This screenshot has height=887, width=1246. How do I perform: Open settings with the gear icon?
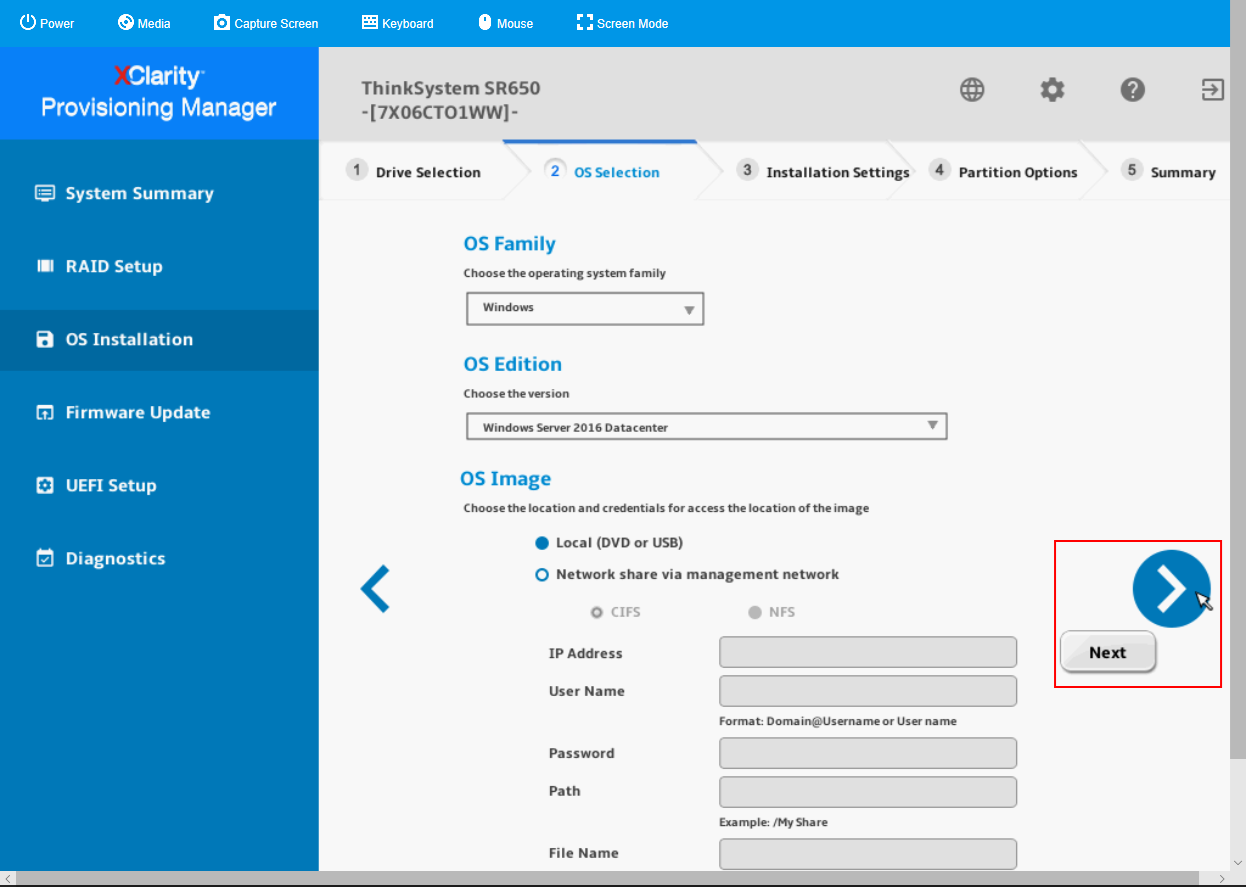pyautogui.click(x=1052, y=90)
